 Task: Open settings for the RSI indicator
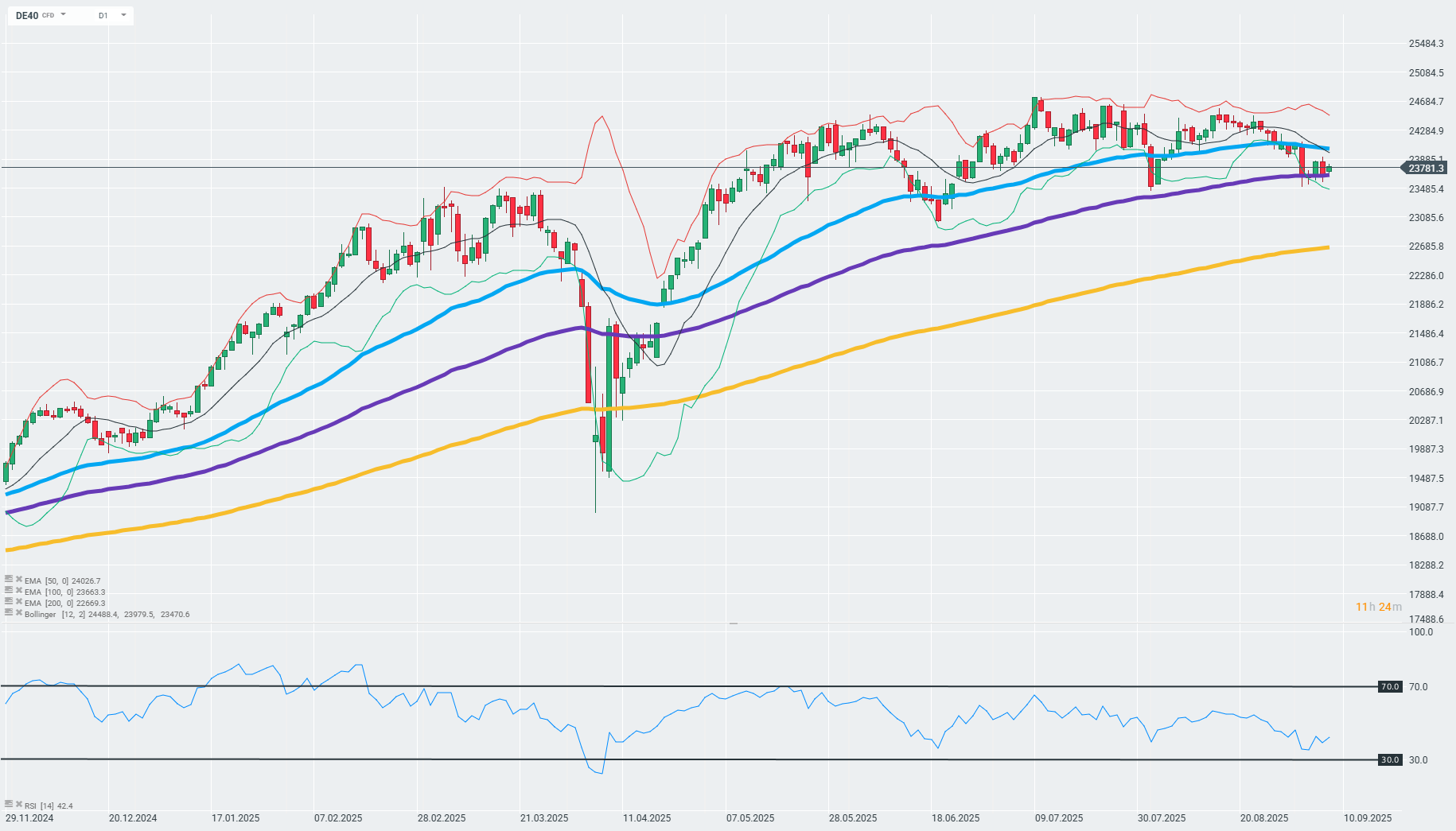(9, 805)
